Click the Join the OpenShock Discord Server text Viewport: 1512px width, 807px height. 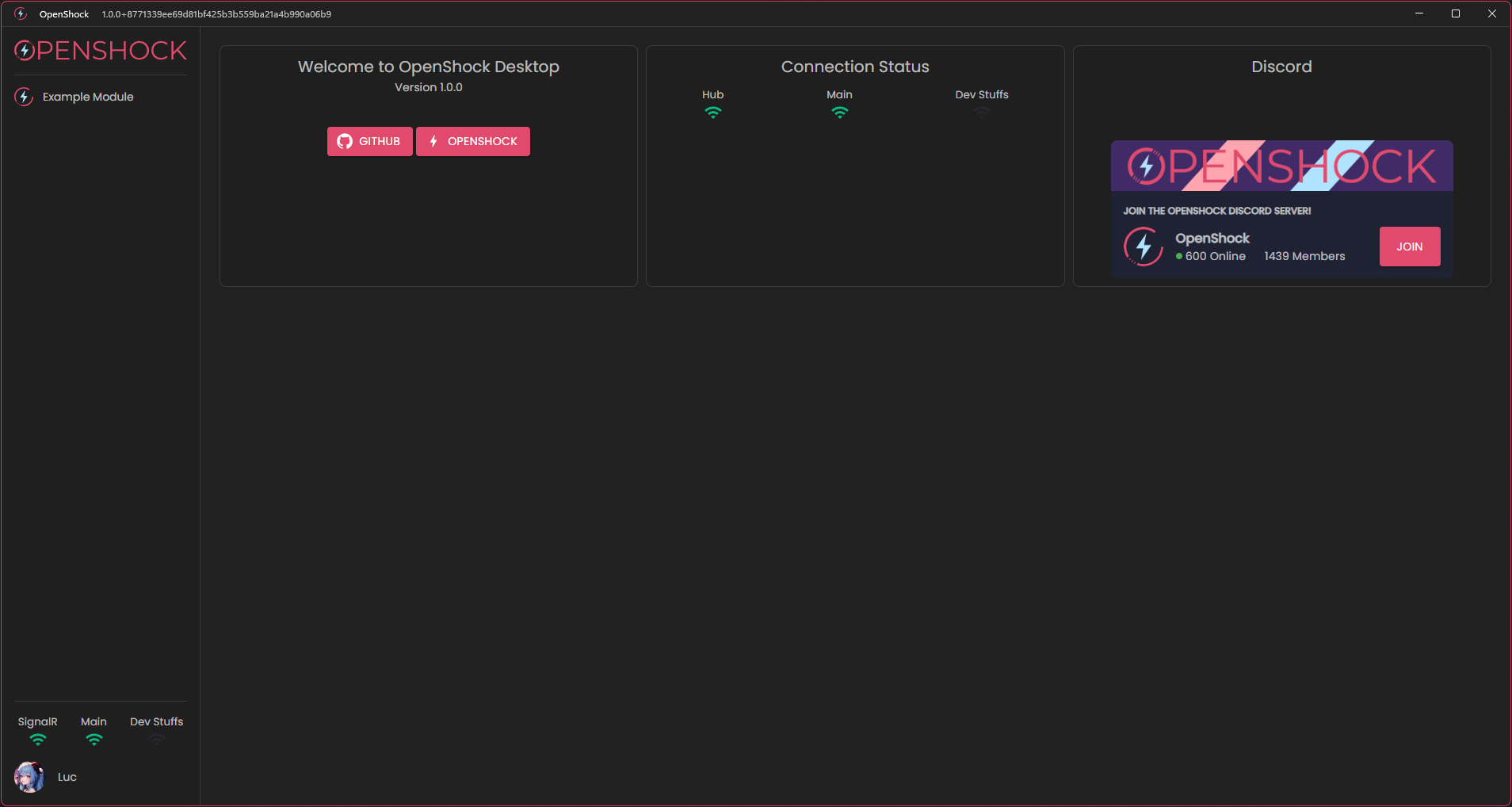tap(1217, 211)
